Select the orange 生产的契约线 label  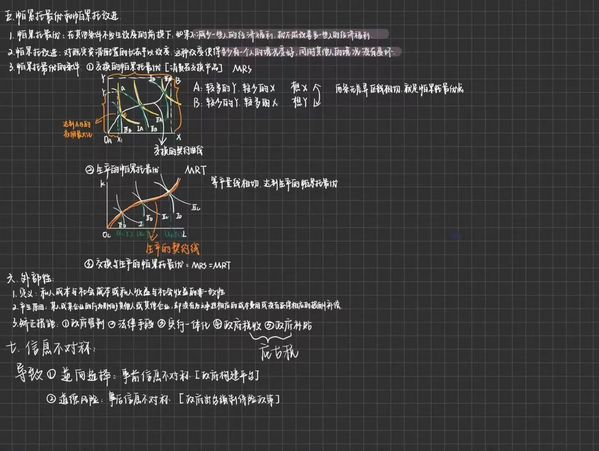(x=173, y=249)
